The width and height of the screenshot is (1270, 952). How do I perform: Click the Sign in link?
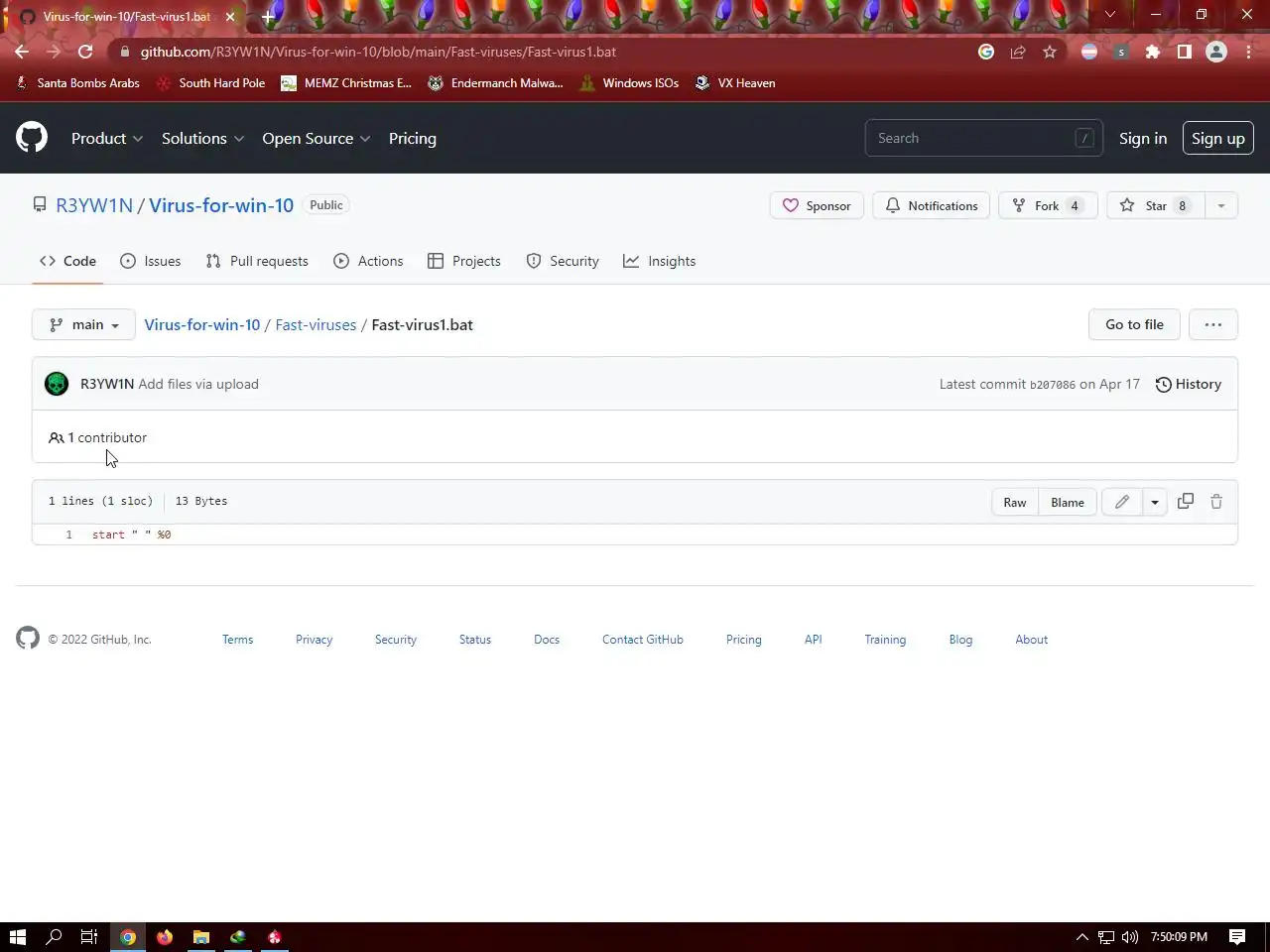(1143, 138)
